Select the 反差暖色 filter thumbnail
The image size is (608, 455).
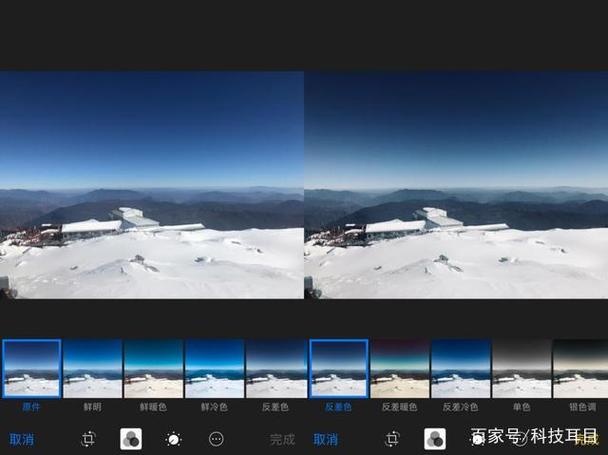pos(400,368)
